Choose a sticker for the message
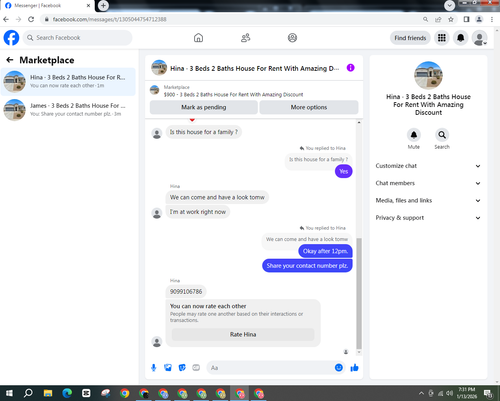Viewport: 500px width, 401px height. click(x=182, y=368)
